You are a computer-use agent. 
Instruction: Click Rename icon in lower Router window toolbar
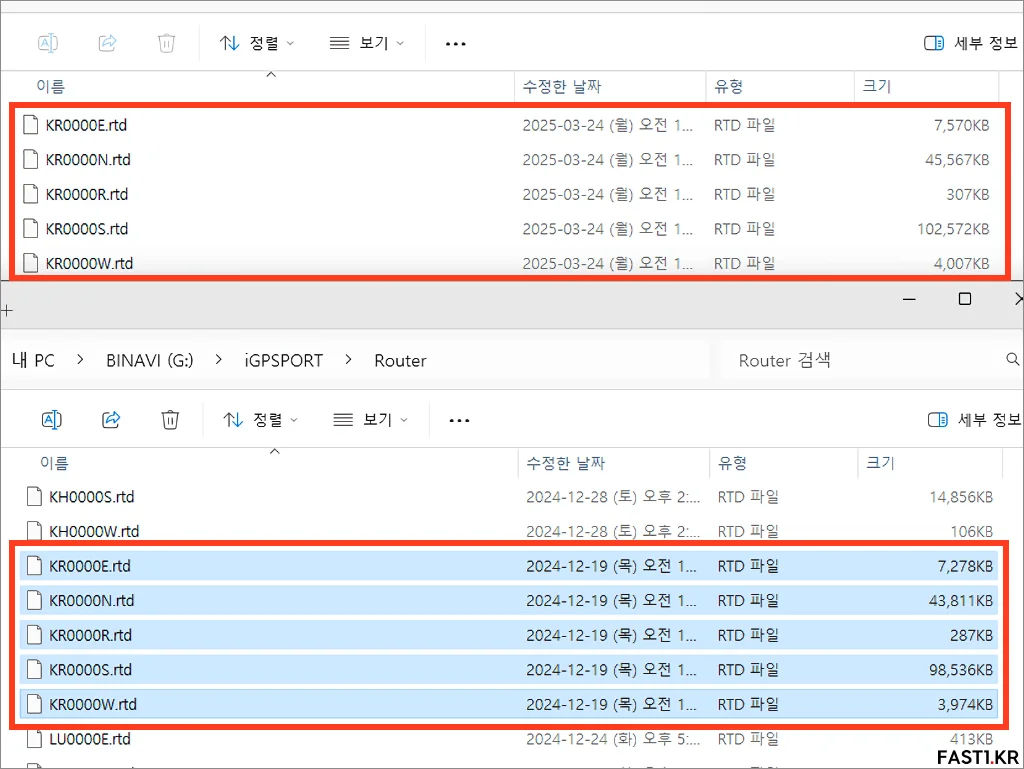(52, 420)
